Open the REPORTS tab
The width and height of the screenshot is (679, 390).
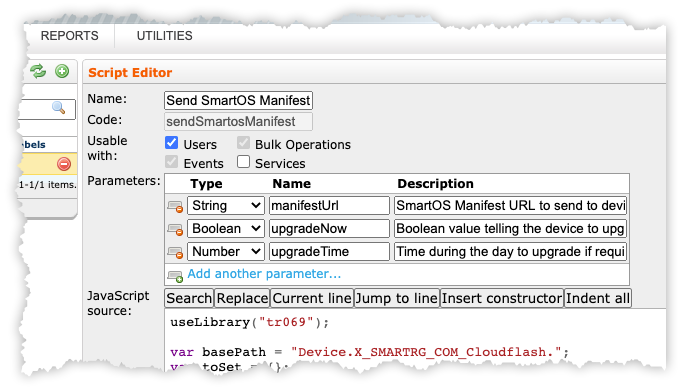pos(70,35)
